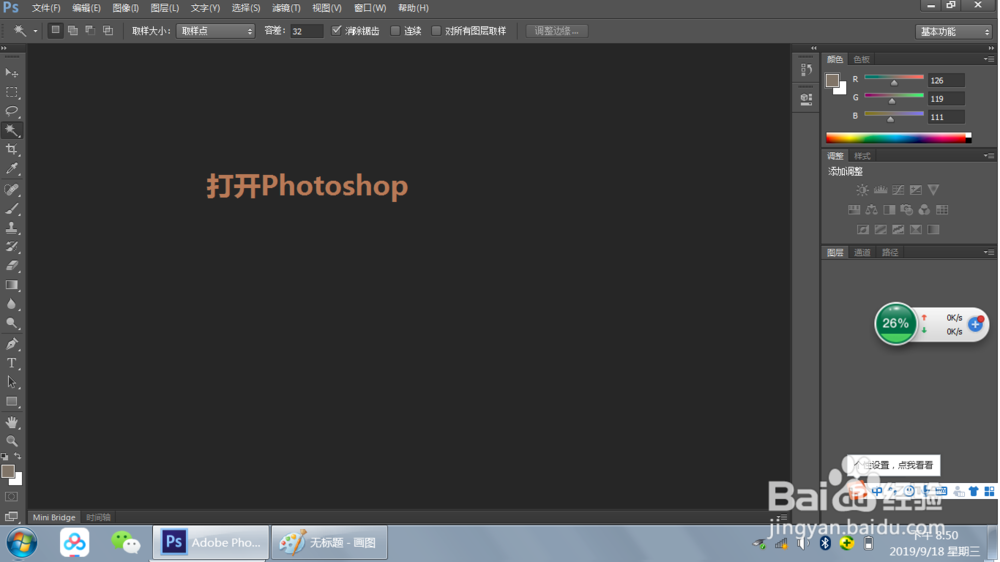This screenshot has width=1000, height=562.
Task: Open the Filter menu
Action: (286, 8)
